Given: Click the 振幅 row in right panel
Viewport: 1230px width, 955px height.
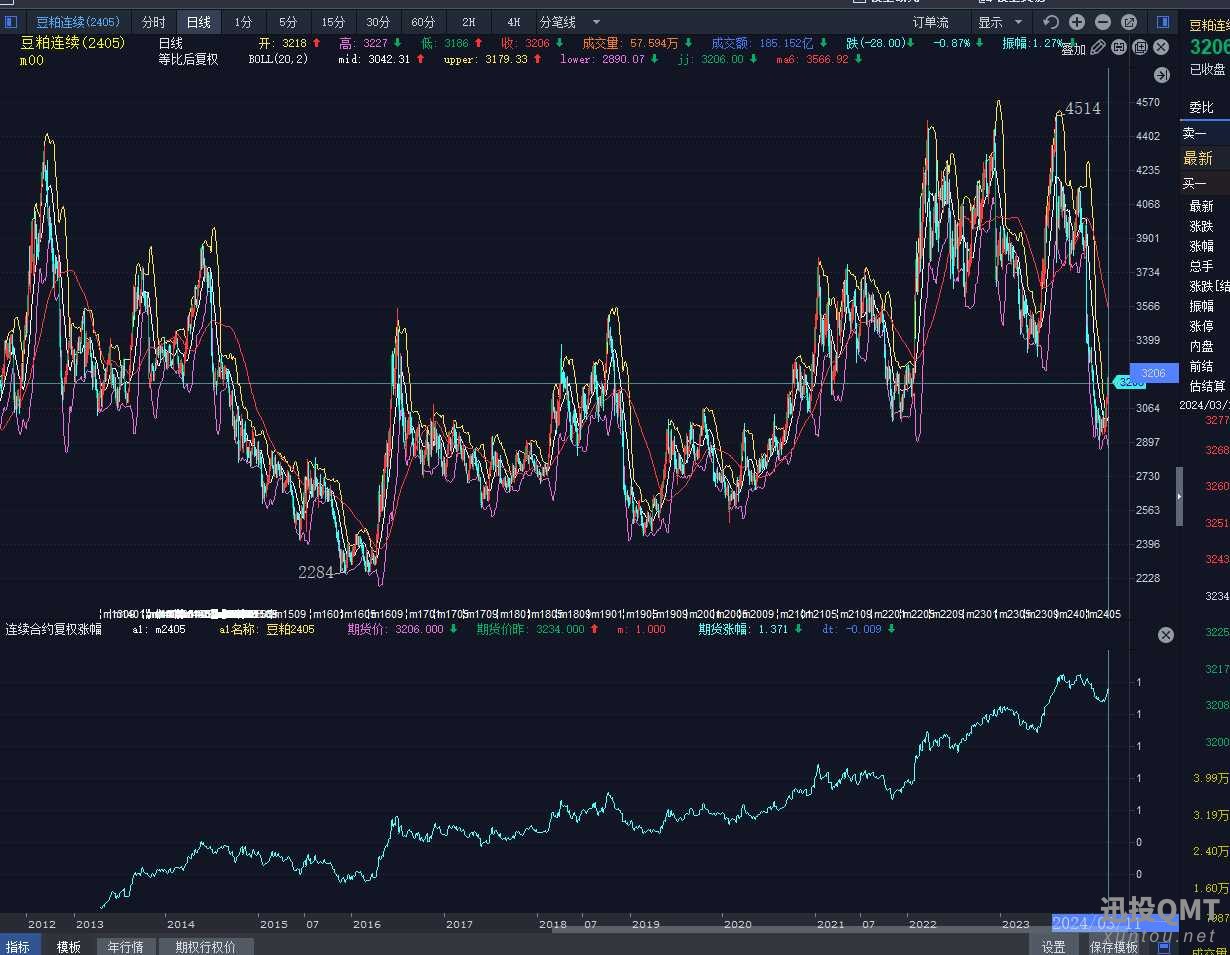Looking at the screenshot, I should pos(1205,306).
